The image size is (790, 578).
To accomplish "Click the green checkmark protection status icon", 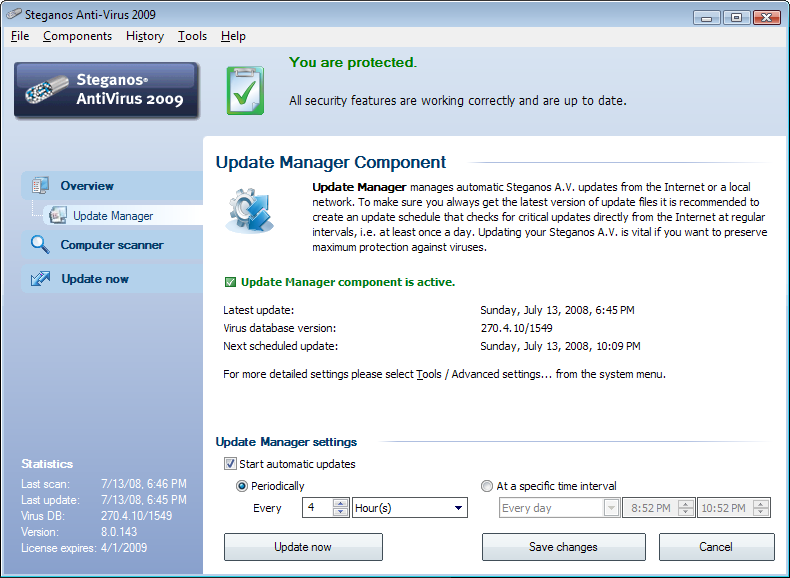I will pyautogui.click(x=245, y=91).
